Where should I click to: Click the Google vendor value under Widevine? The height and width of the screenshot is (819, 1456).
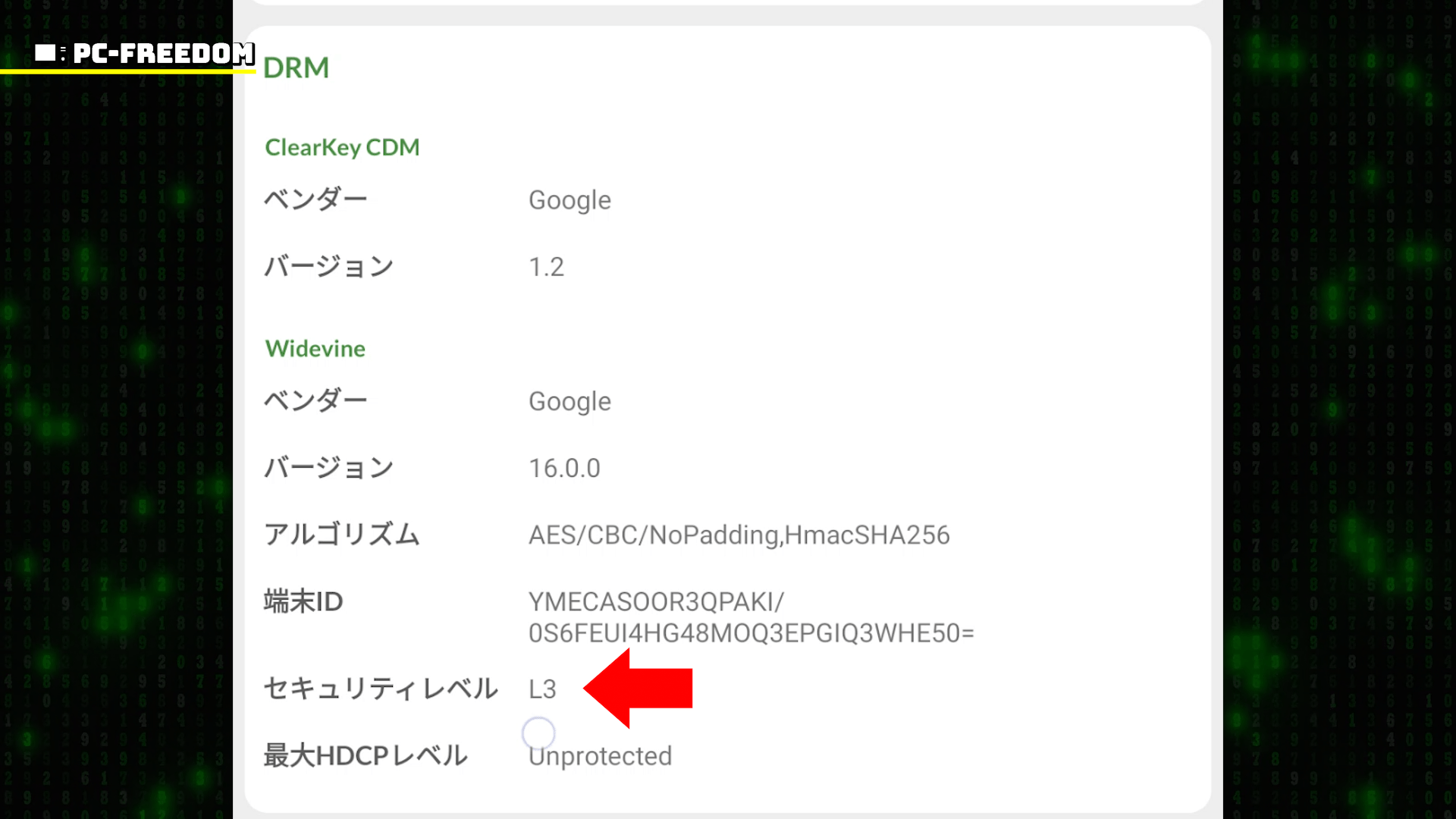click(570, 401)
